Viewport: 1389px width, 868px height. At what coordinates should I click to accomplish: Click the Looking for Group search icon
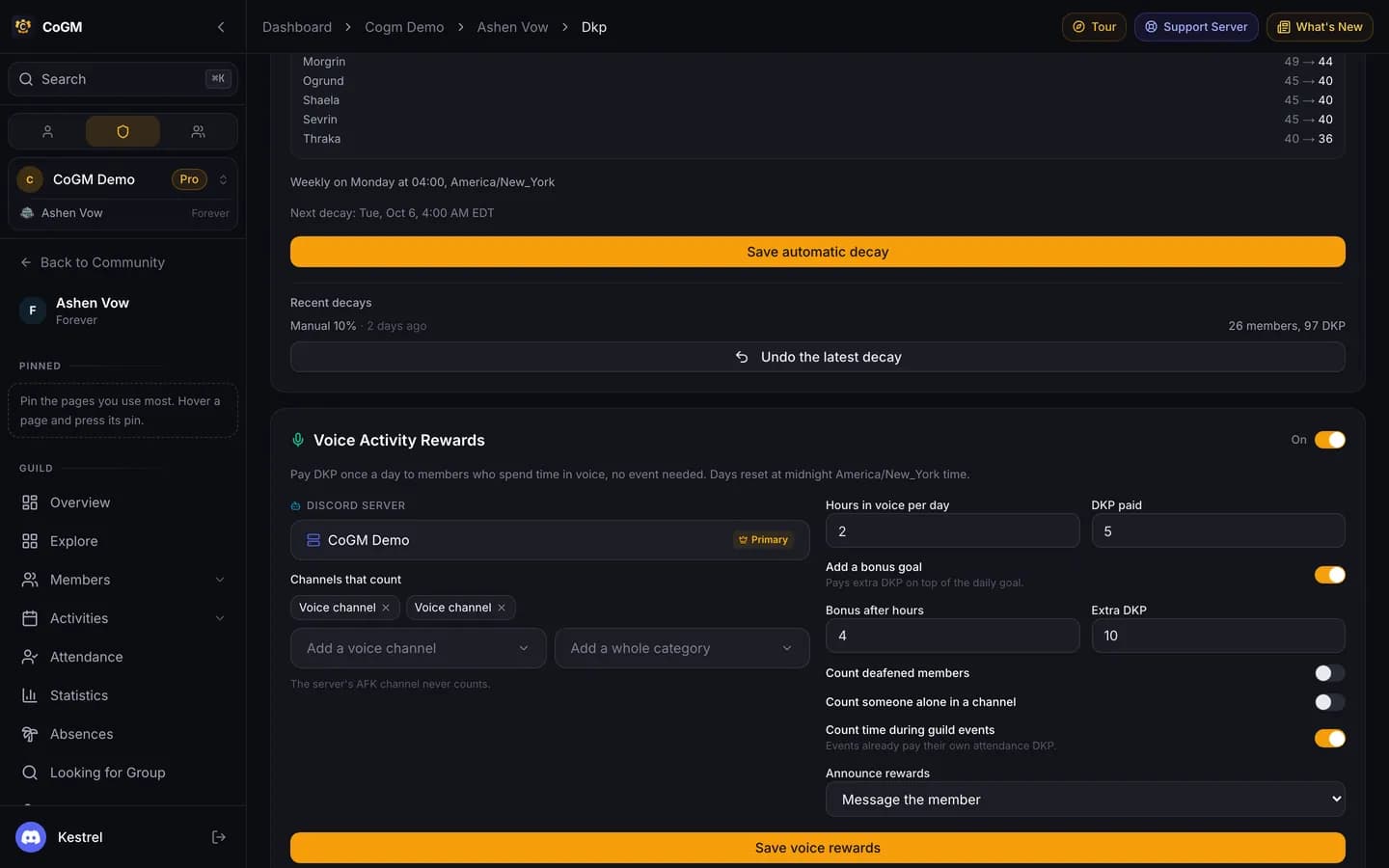coord(30,773)
